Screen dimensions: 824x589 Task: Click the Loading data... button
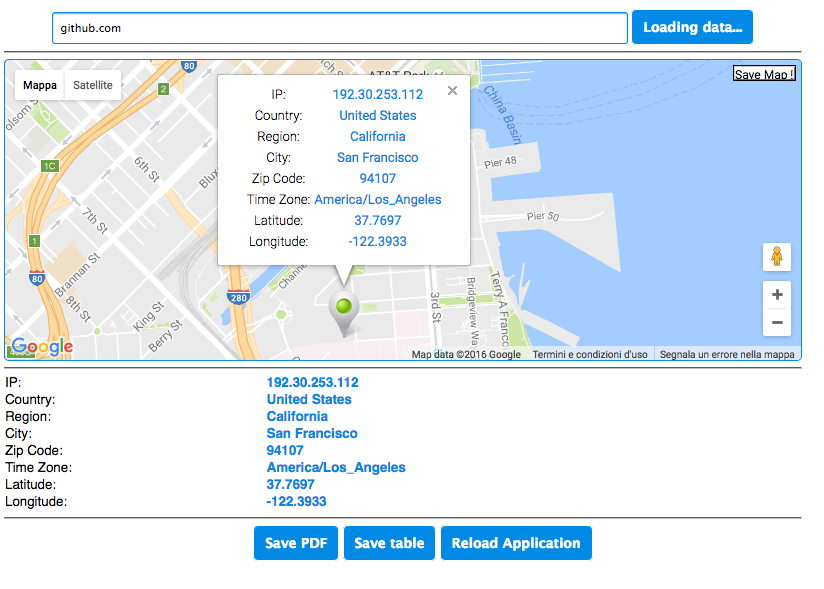(692, 27)
